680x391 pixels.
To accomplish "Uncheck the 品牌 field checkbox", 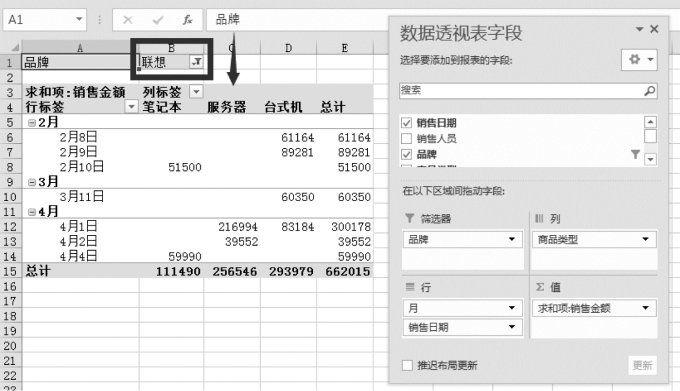I will click(x=406, y=154).
